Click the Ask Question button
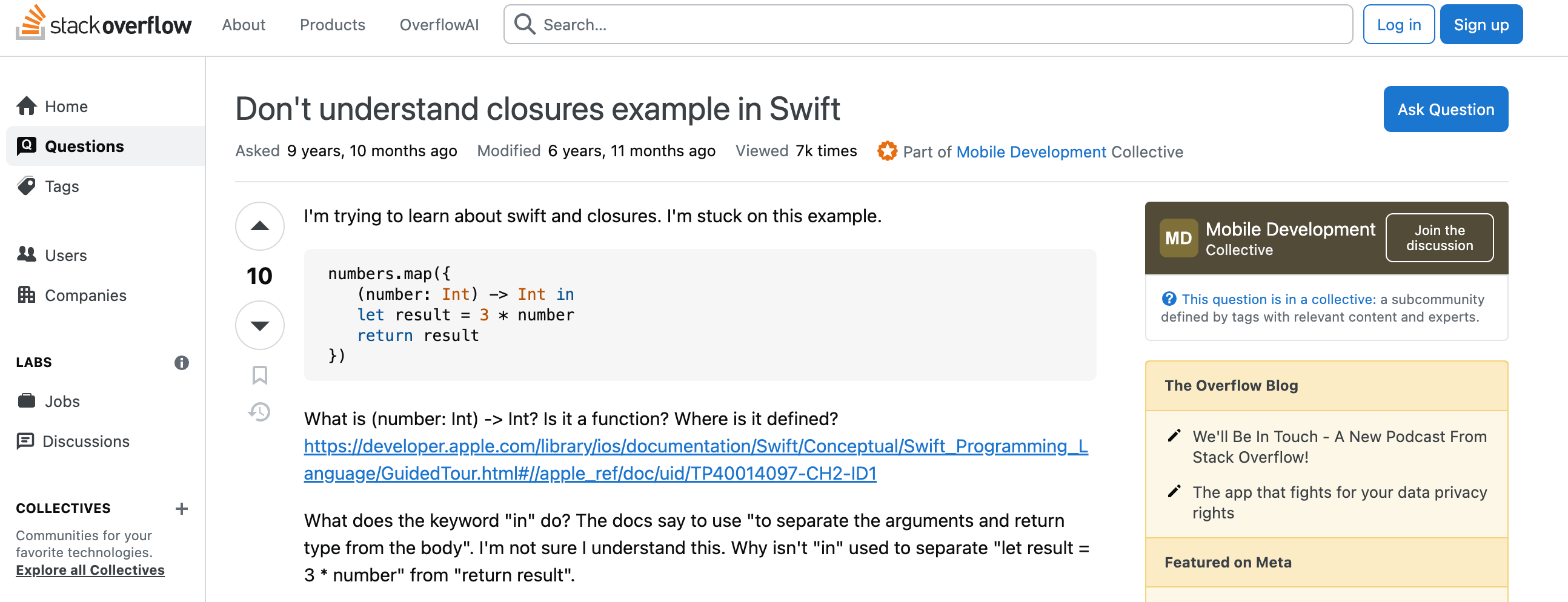Image resolution: width=1568 pixels, height=602 pixels. (1445, 109)
